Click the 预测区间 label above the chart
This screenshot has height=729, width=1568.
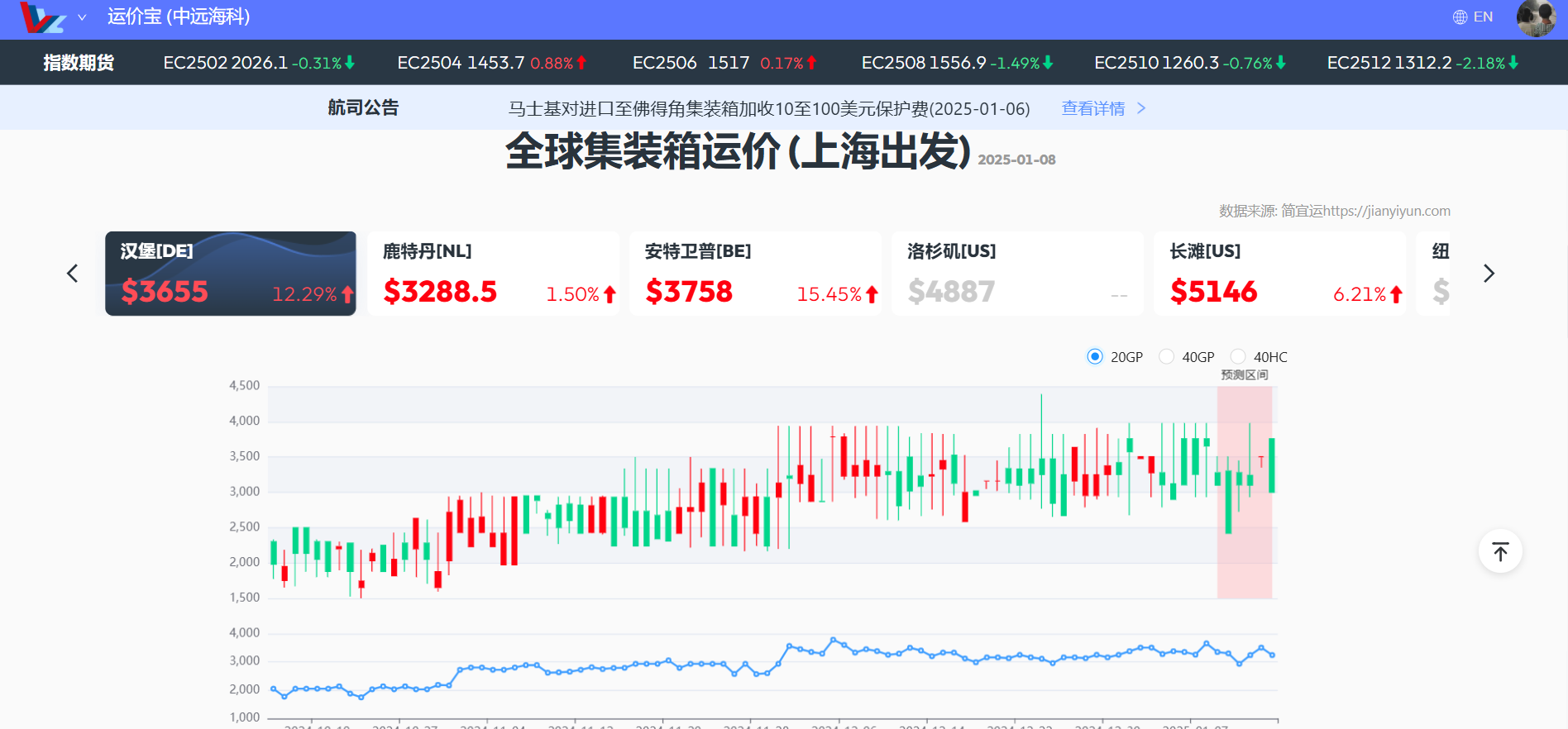[x=1245, y=375]
